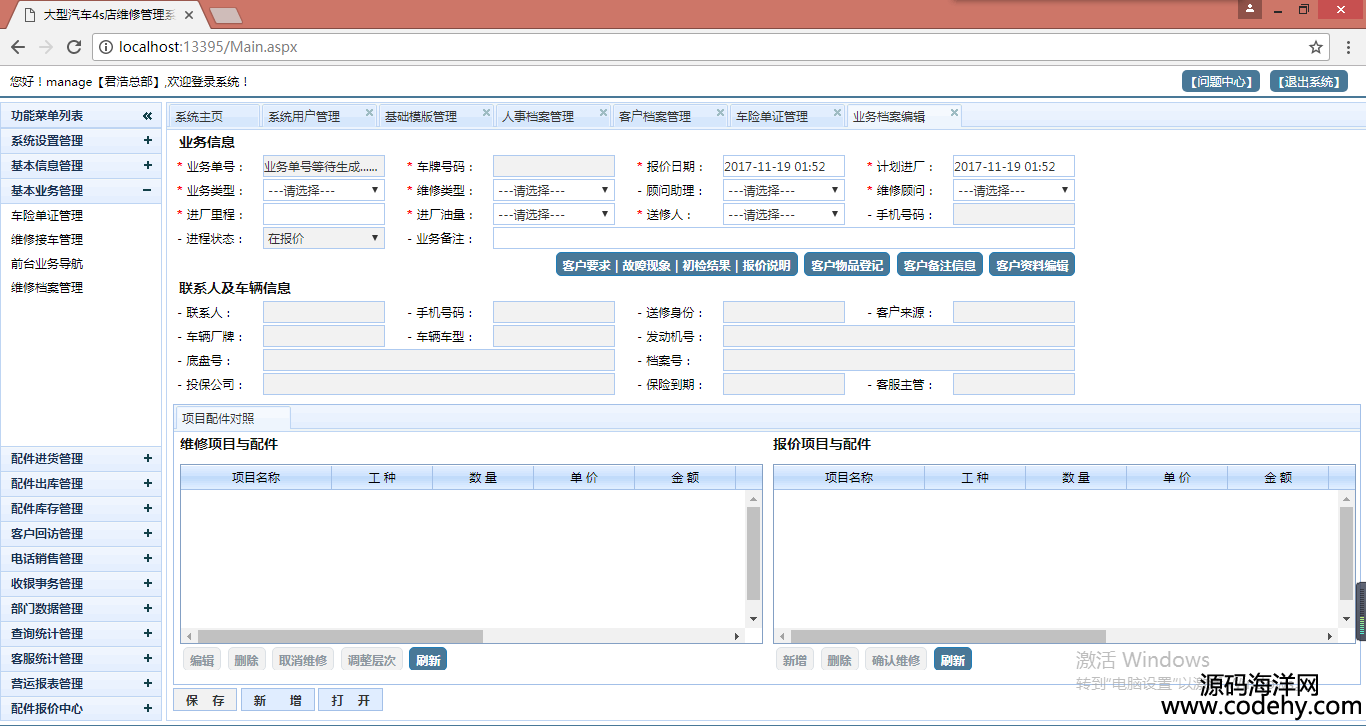Expand 查询统计管理 menu section
This screenshot has height=726, width=1366.
[x=147, y=634]
